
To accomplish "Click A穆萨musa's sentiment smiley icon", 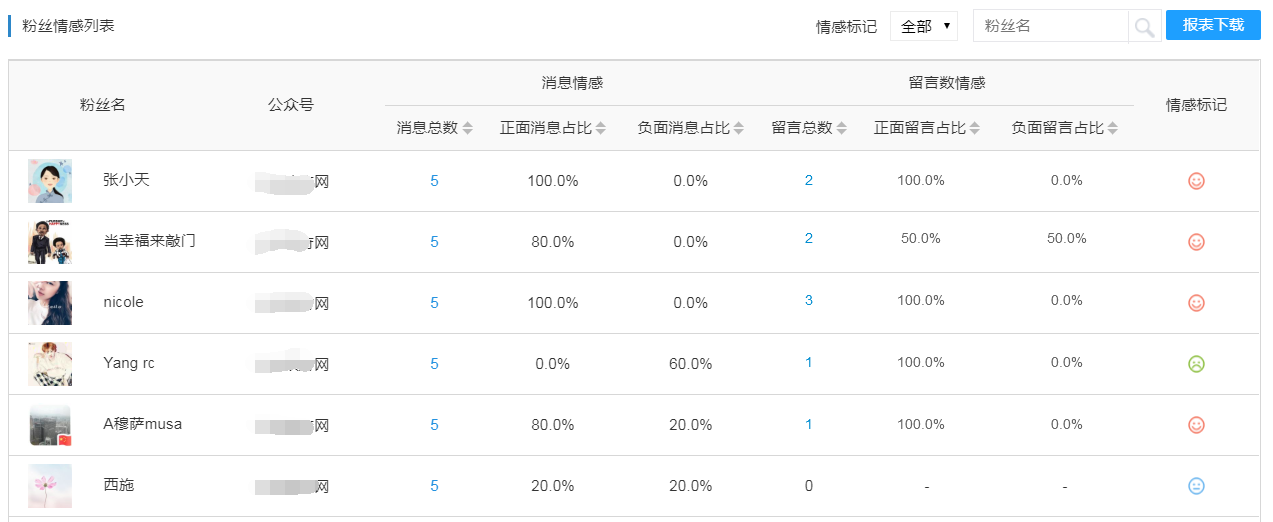I will (x=1196, y=425).
